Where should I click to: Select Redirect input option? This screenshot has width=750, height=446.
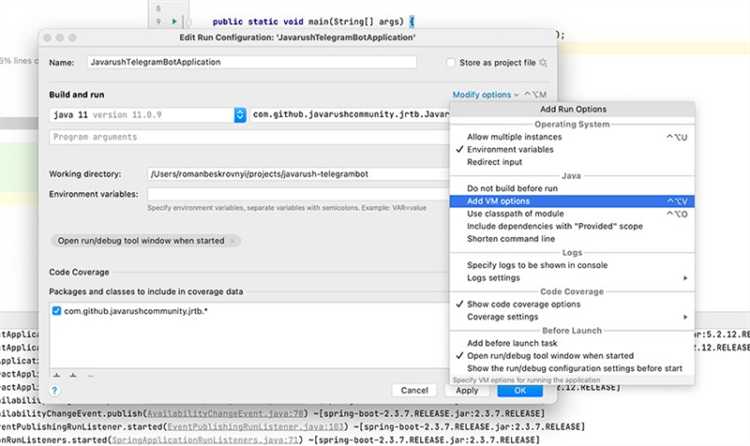pos(572,162)
